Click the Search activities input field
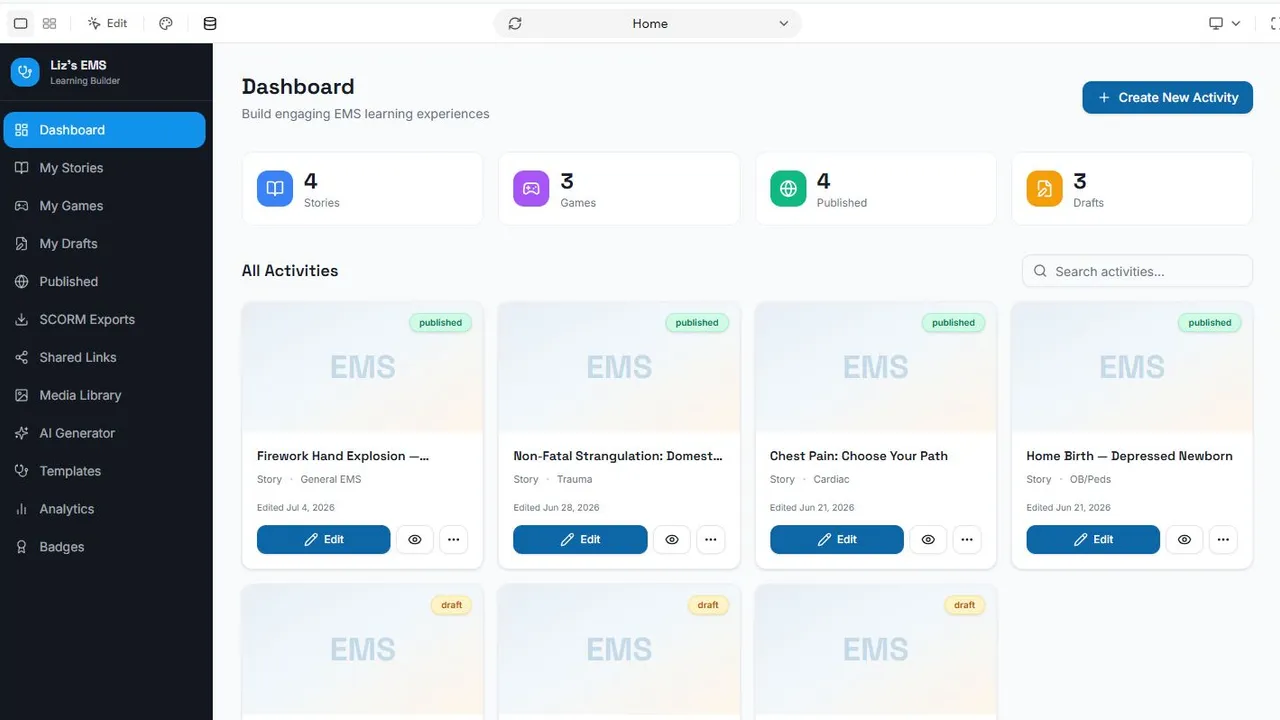 (1137, 271)
